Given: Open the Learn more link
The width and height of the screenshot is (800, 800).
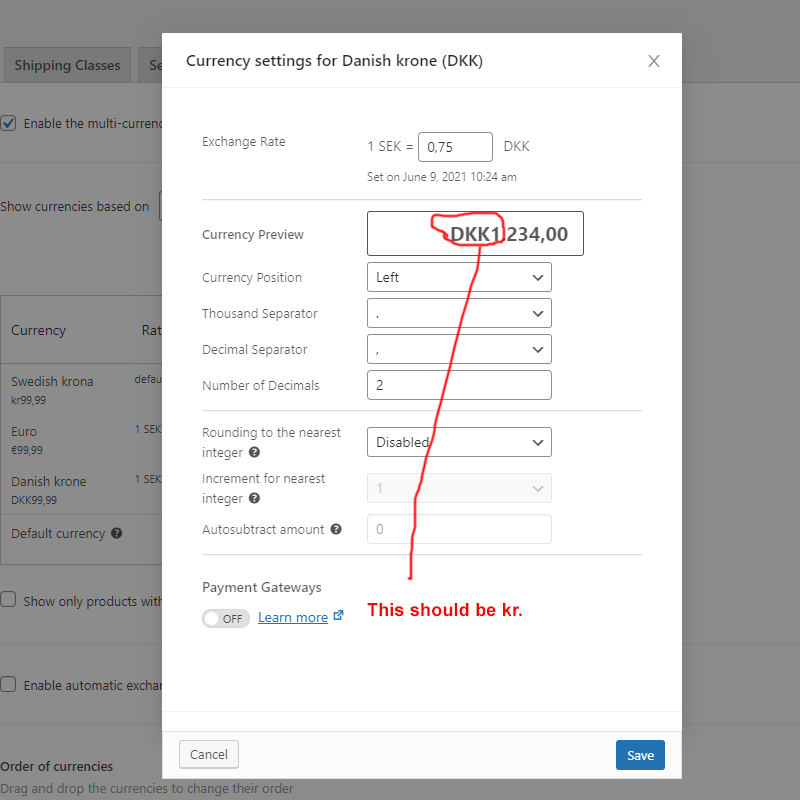Looking at the screenshot, I should click(292, 618).
